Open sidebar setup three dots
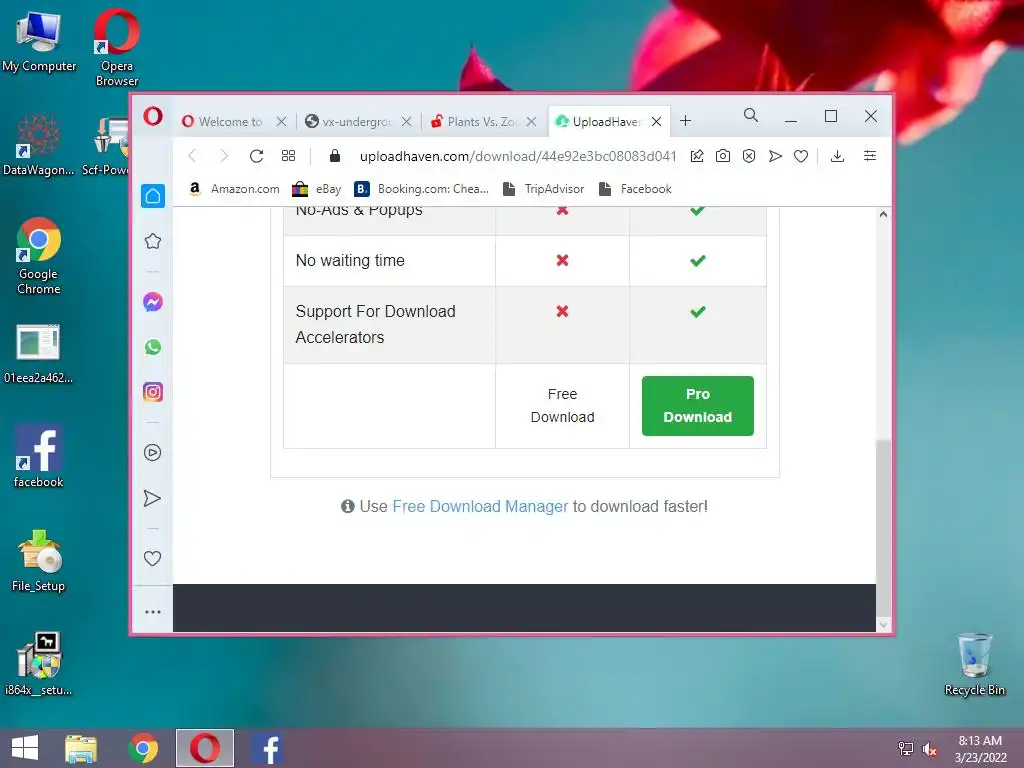The height and width of the screenshot is (768, 1024). click(x=153, y=612)
